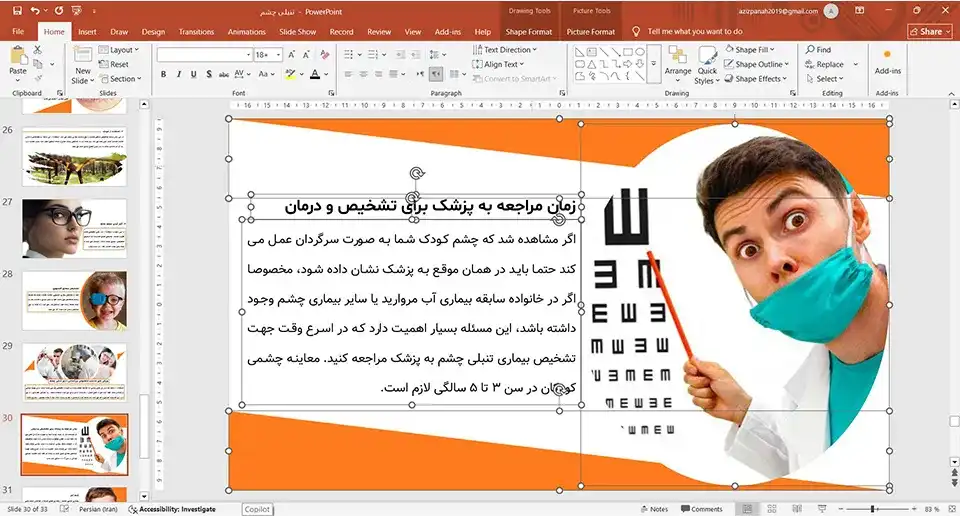960x516 pixels.
Task: Expand the Section dropdown
Action: 121,79
